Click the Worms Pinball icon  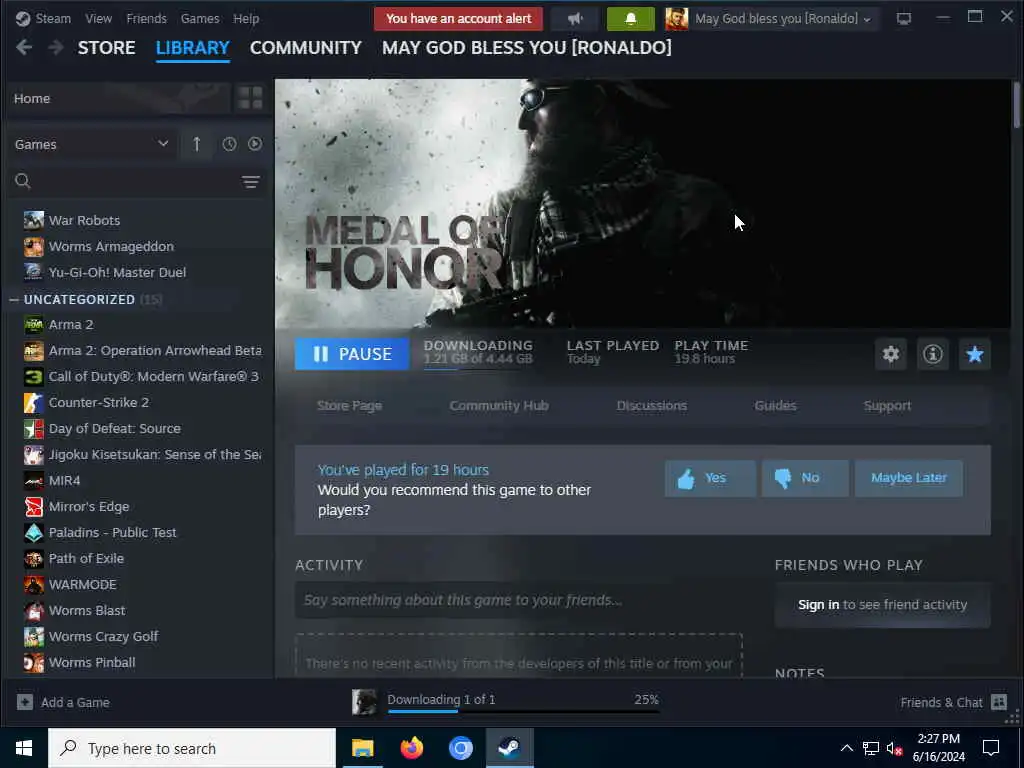pos(34,663)
